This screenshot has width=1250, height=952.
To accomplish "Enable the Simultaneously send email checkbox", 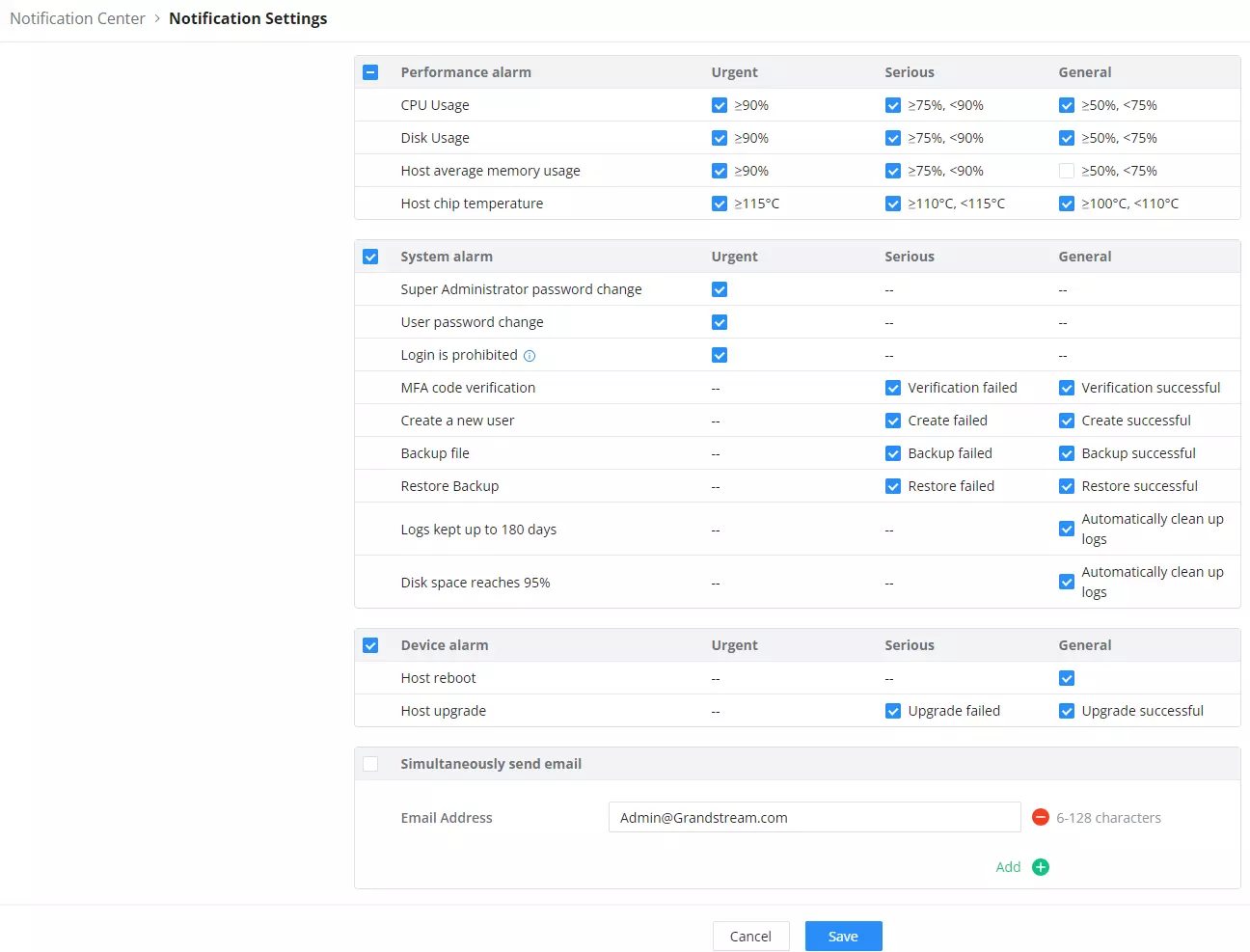I will tap(370, 764).
